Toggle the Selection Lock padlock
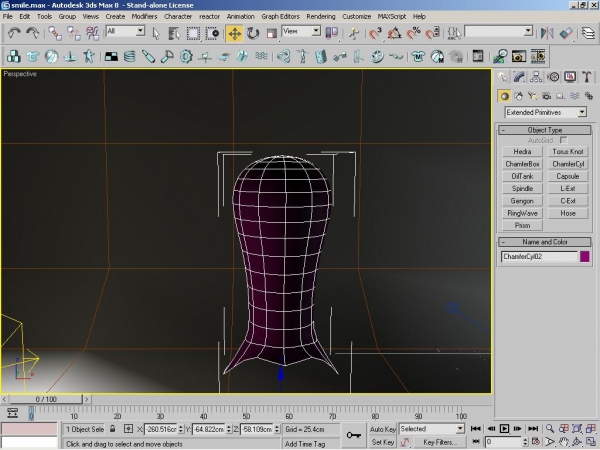The height and width of the screenshot is (450, 600). pyautogui.click(x=112, y=429)
